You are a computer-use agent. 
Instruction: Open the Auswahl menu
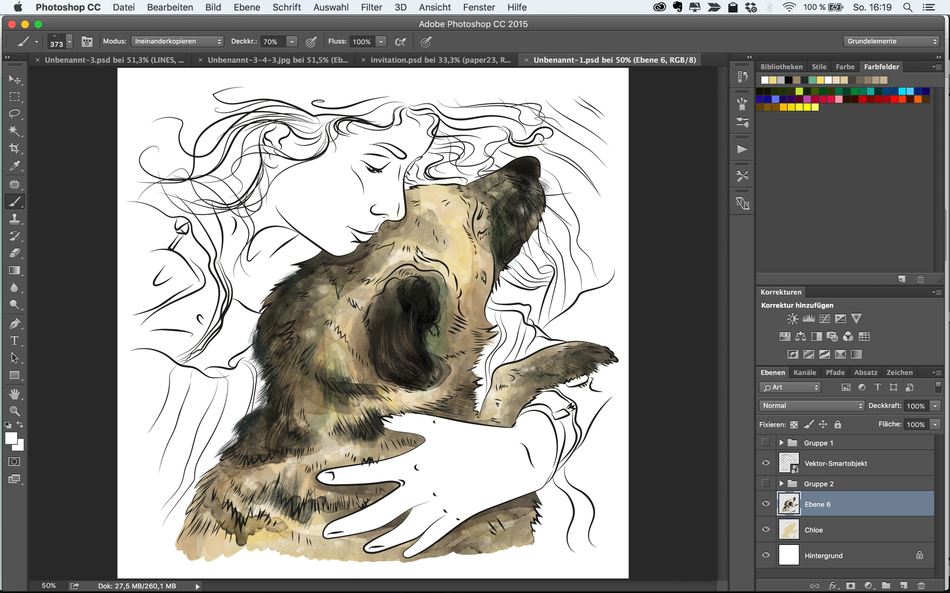tap(331, 7)
